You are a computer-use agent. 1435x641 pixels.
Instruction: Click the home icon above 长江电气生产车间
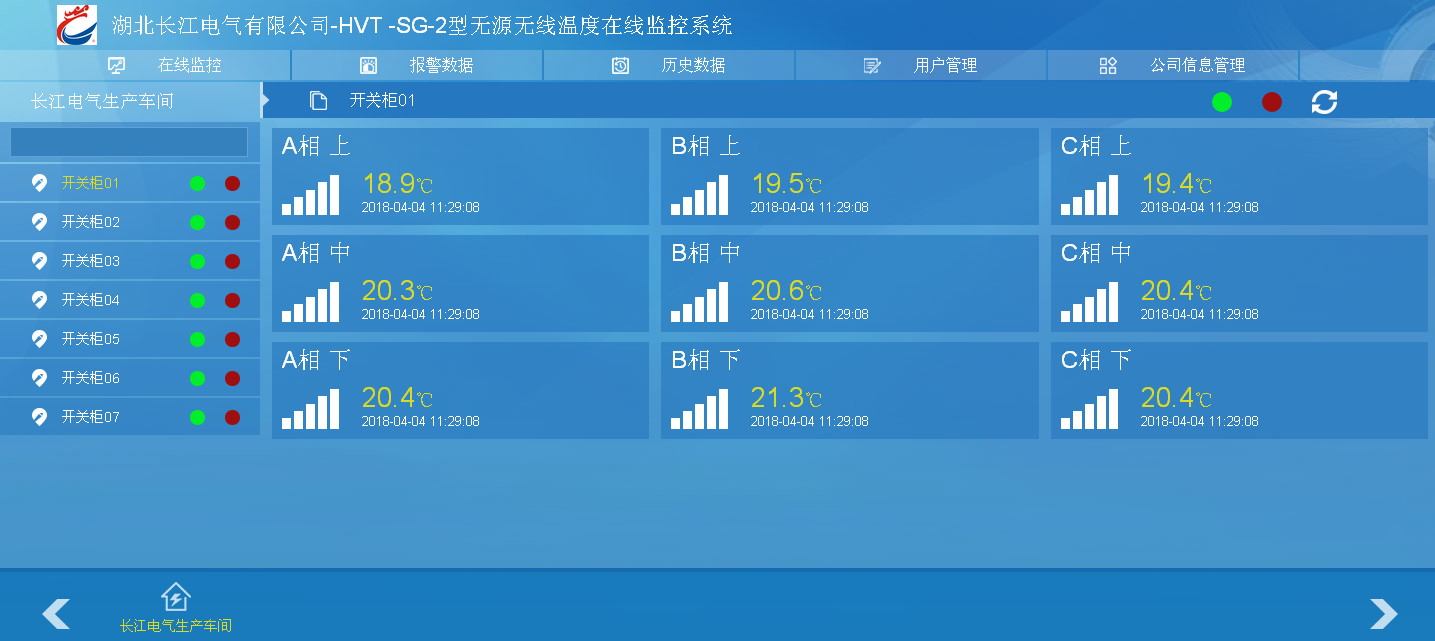pyautogui.click(x=175, y=597)
